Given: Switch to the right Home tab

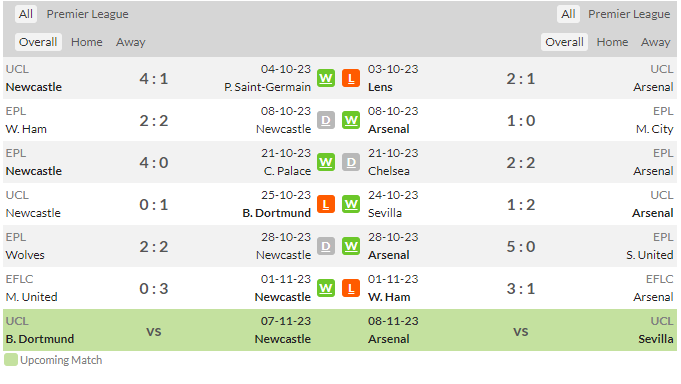Looking at the screenshot, I should click(612, 42).
